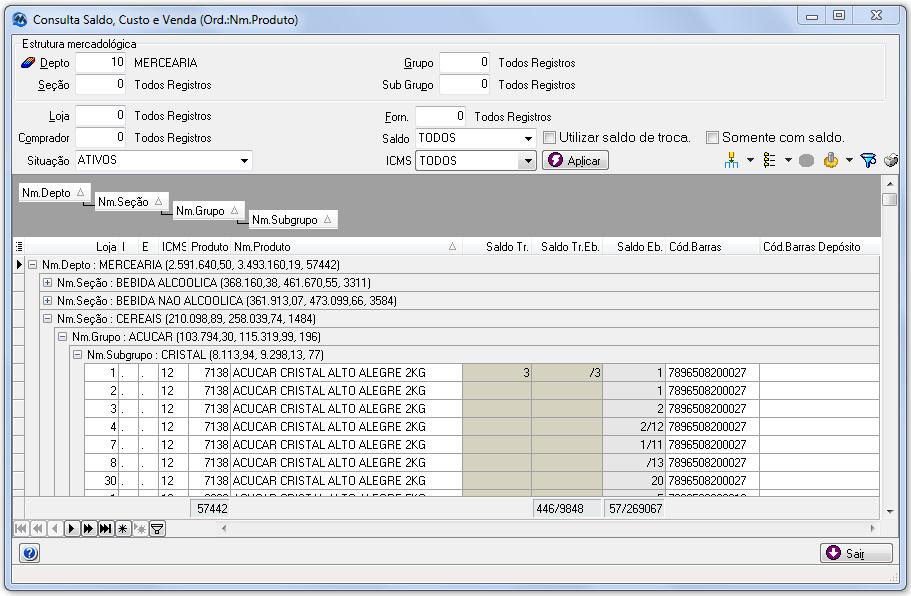Screen dimensions: 911x596
Task: Collapse the ACUCAR group
Action: point(63,337)
